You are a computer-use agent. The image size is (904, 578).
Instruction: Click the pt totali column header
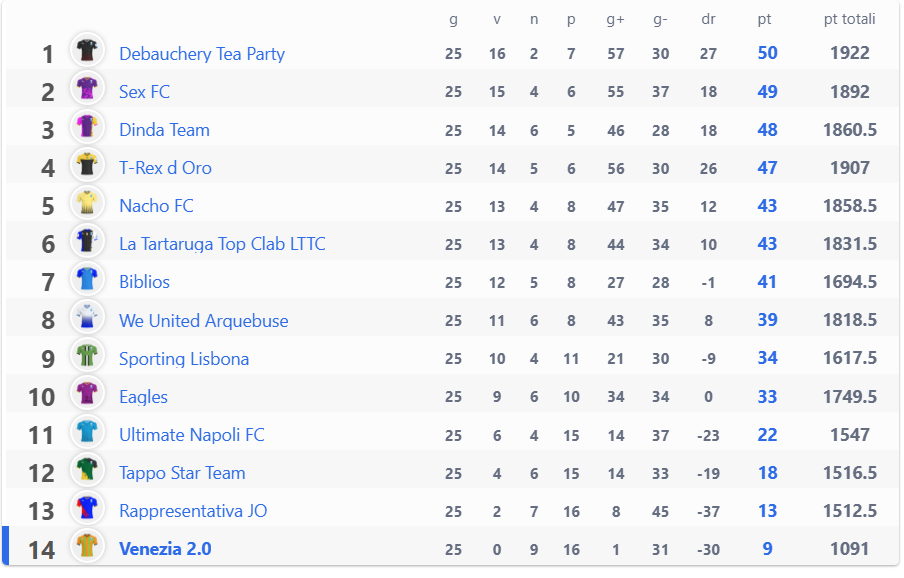click(849, 19)
